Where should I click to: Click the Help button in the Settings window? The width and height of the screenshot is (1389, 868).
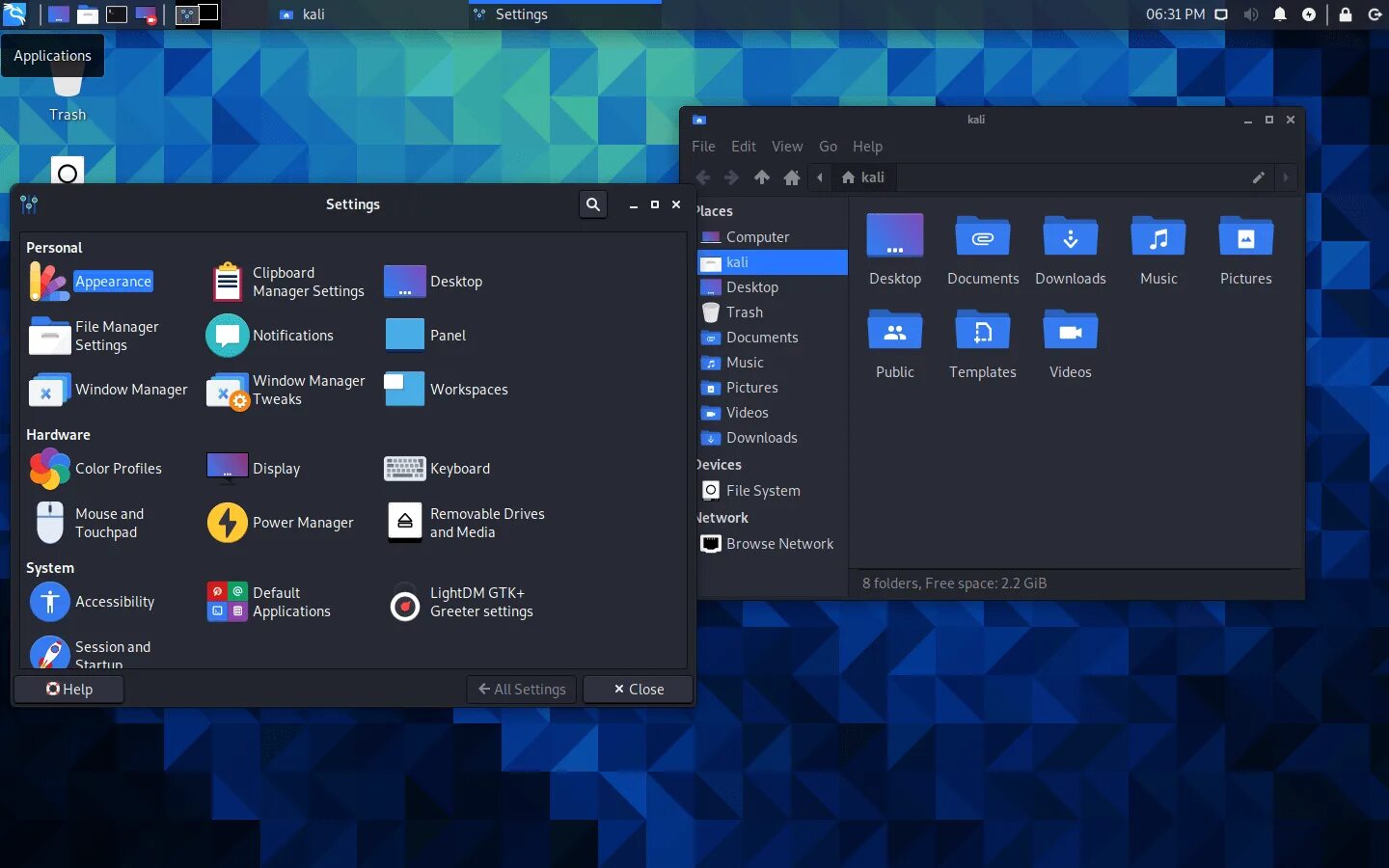[68, 689]
